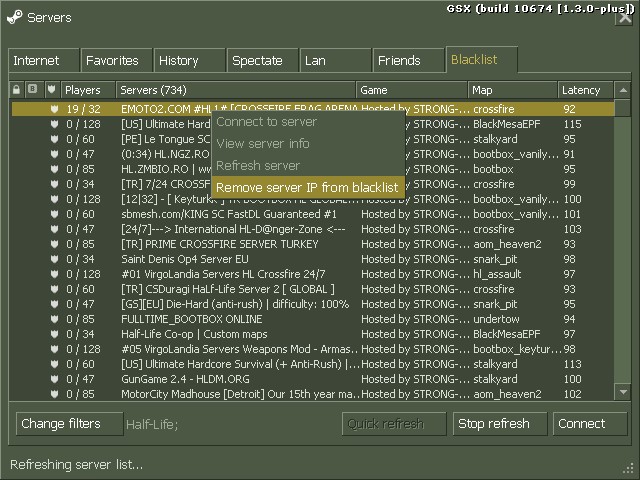Click the resize grip at window corner
Viewport: 640px width, 480px height.
pyautogui.click(x=629, y=469)
